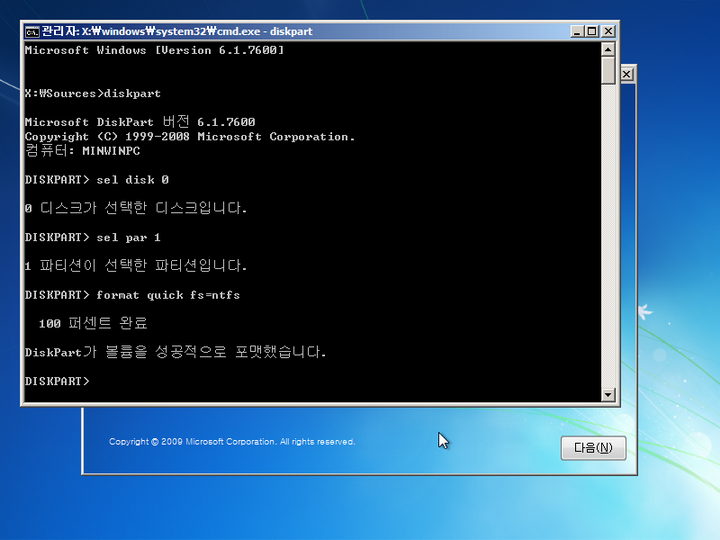Click the 2009 Microsoft copyright text in setup window

[x=232, y=442]
